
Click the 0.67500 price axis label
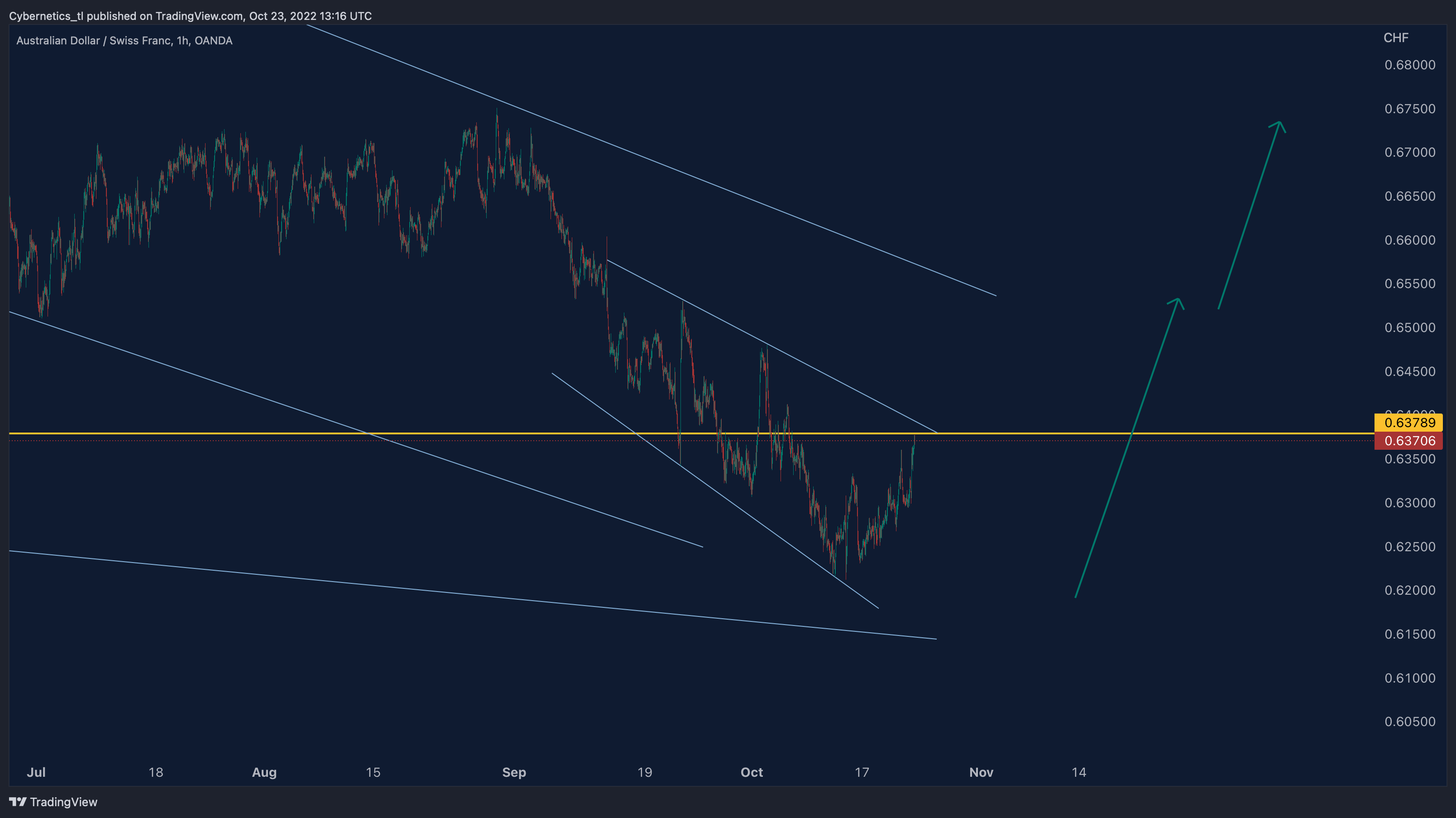(1410, 109)
